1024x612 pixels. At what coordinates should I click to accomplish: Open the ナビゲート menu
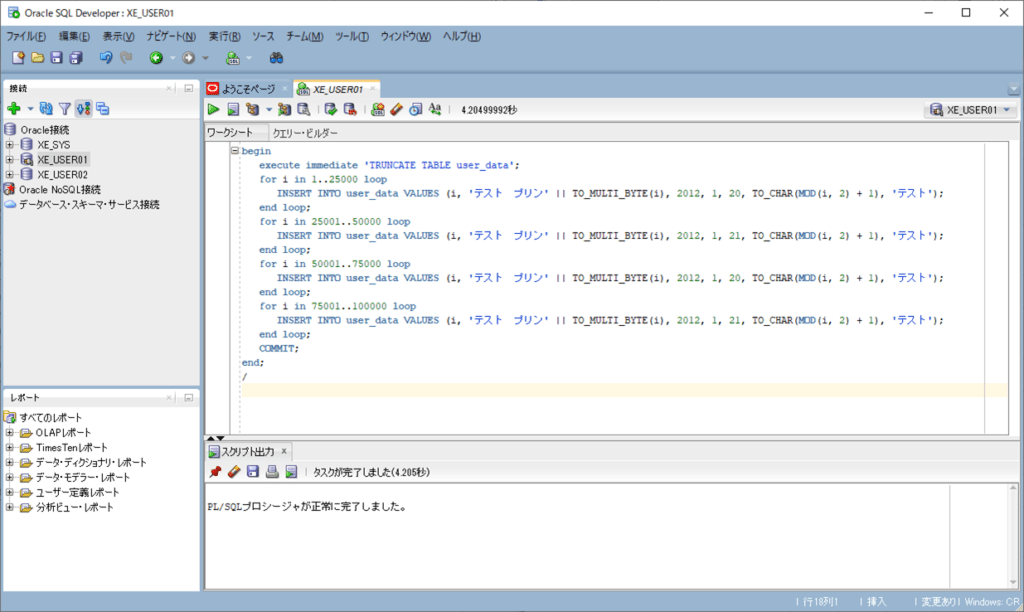(171, 37)
